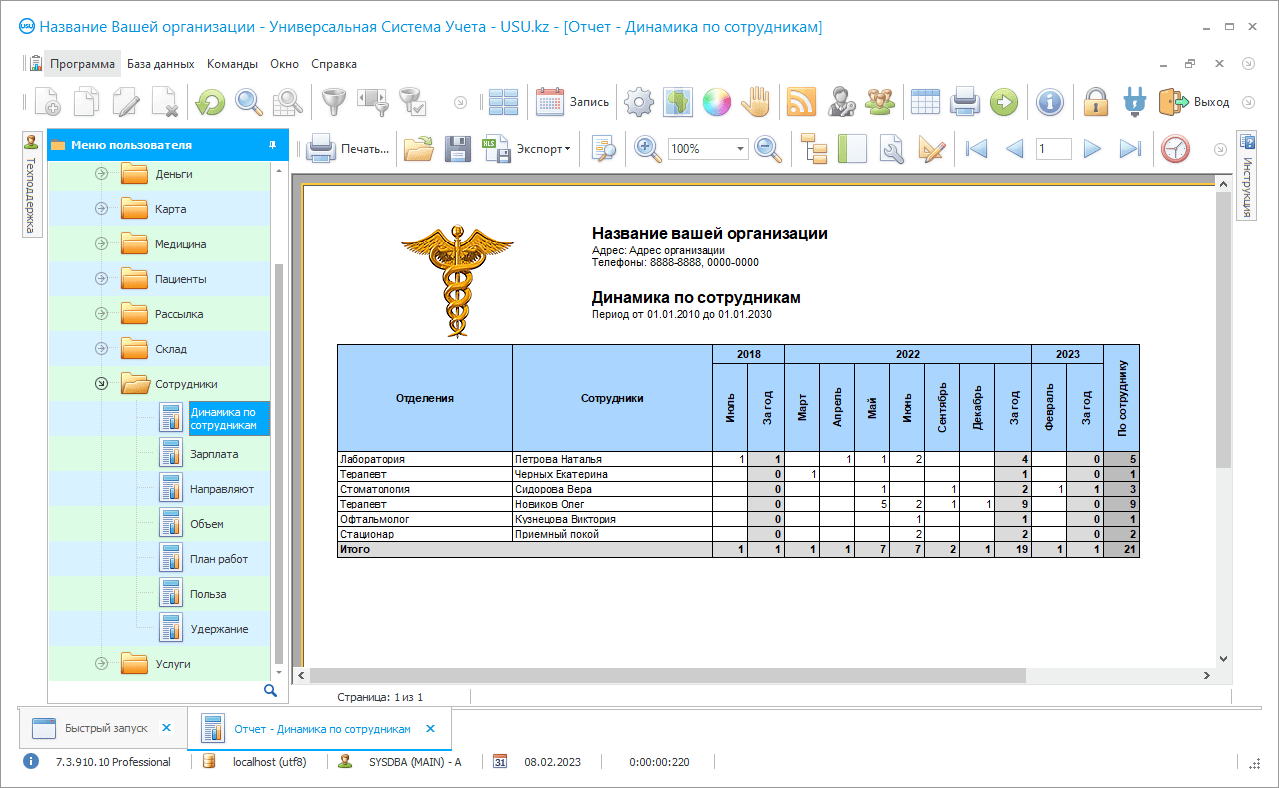Click the blue information icon in toolbar

coord(1049,101)
